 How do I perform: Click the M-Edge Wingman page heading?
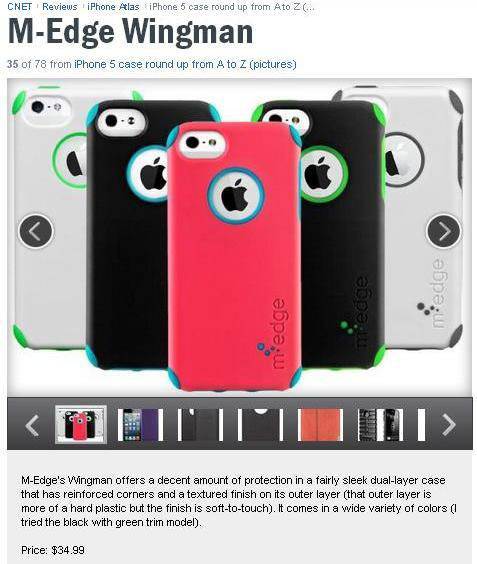[x=130, y=32]
